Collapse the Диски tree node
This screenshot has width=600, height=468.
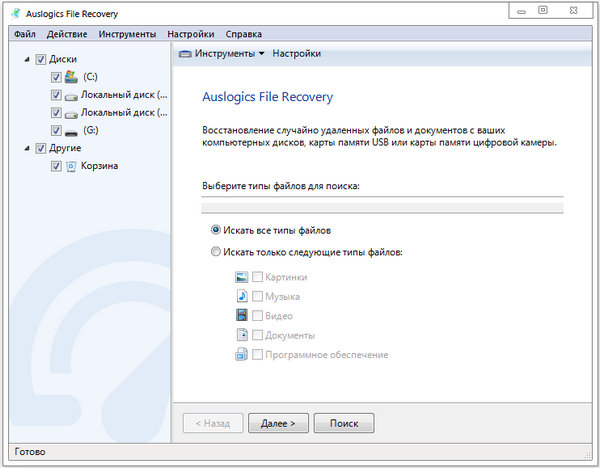coord(25,59)
